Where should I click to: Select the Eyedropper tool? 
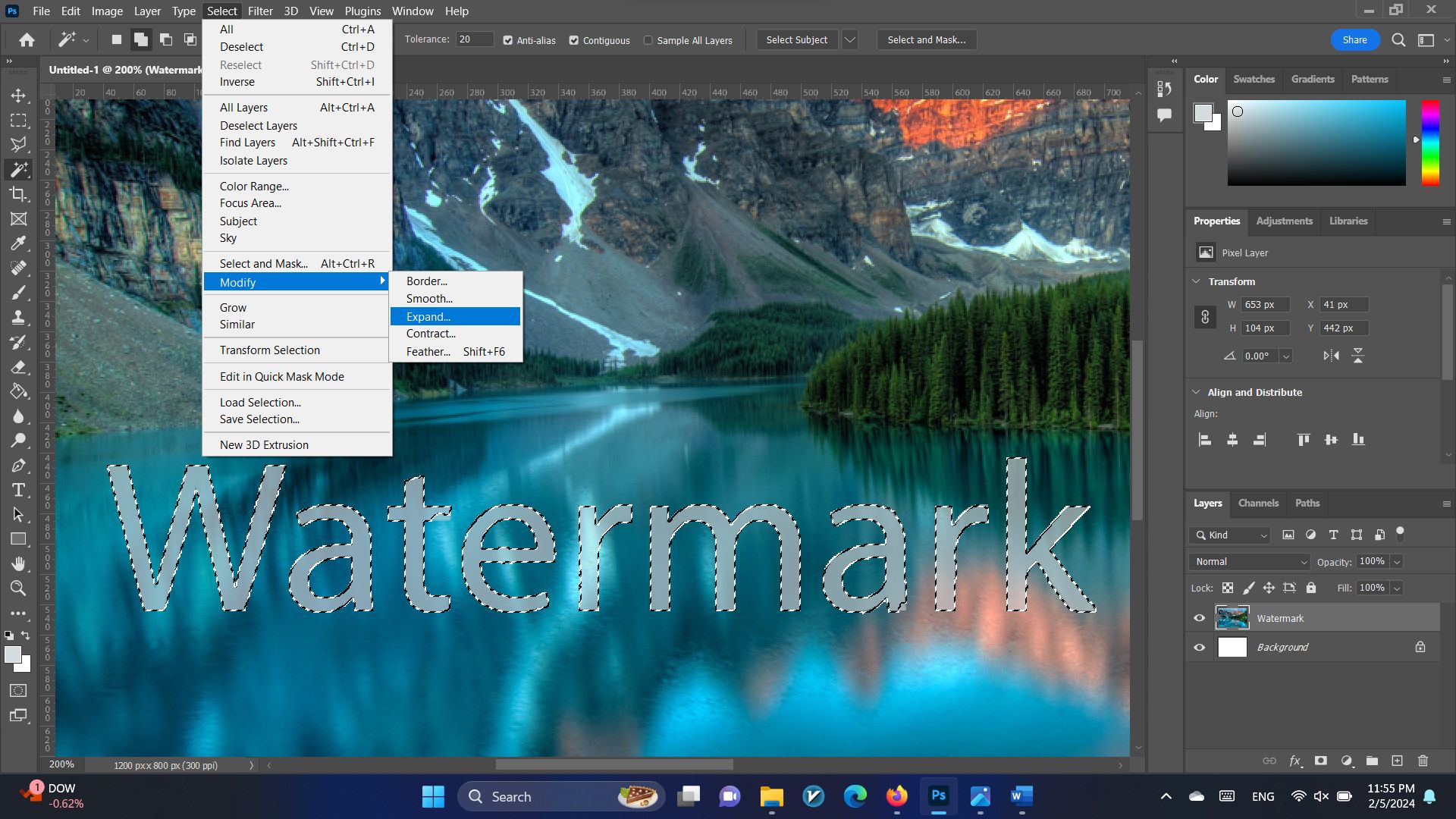(x=18, y=243)
